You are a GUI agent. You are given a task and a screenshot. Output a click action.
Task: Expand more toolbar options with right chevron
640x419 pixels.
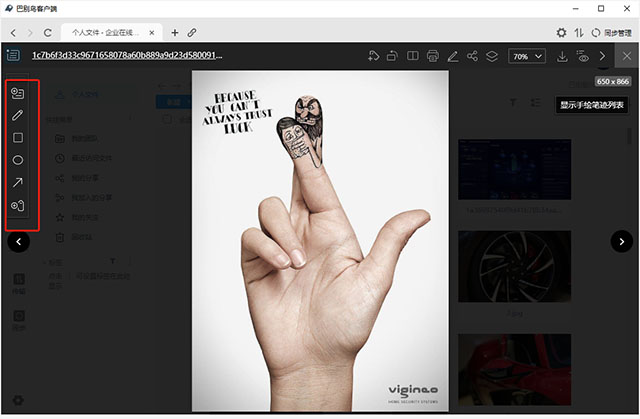pos(603,56)
